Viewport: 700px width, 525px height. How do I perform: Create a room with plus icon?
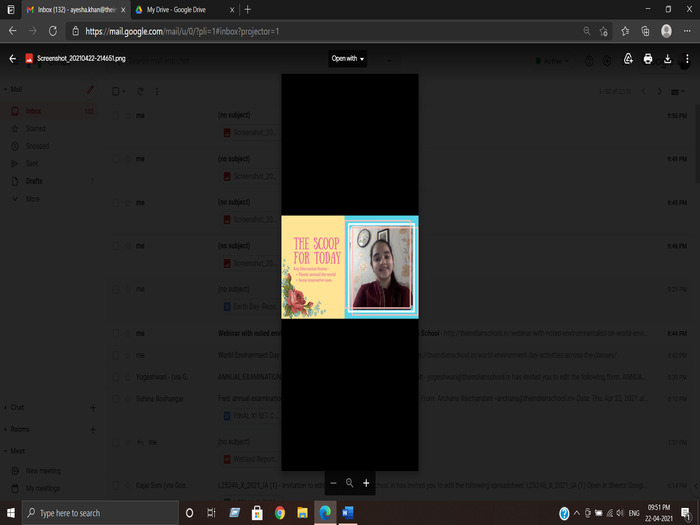pos(93,429)
